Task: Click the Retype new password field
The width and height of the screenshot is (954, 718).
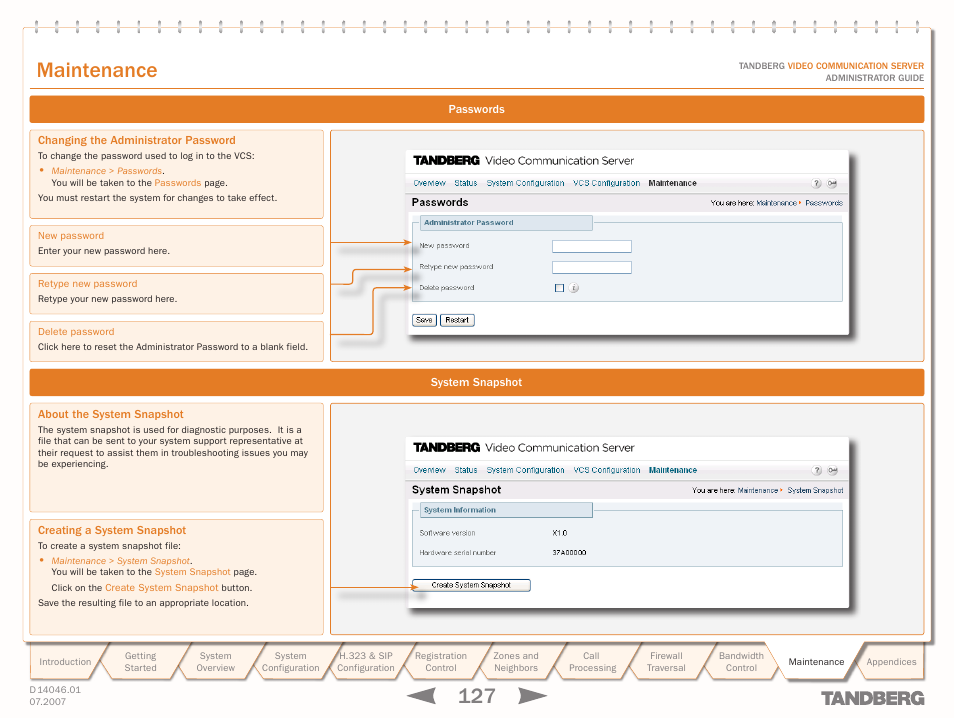Action: (591, 267)
